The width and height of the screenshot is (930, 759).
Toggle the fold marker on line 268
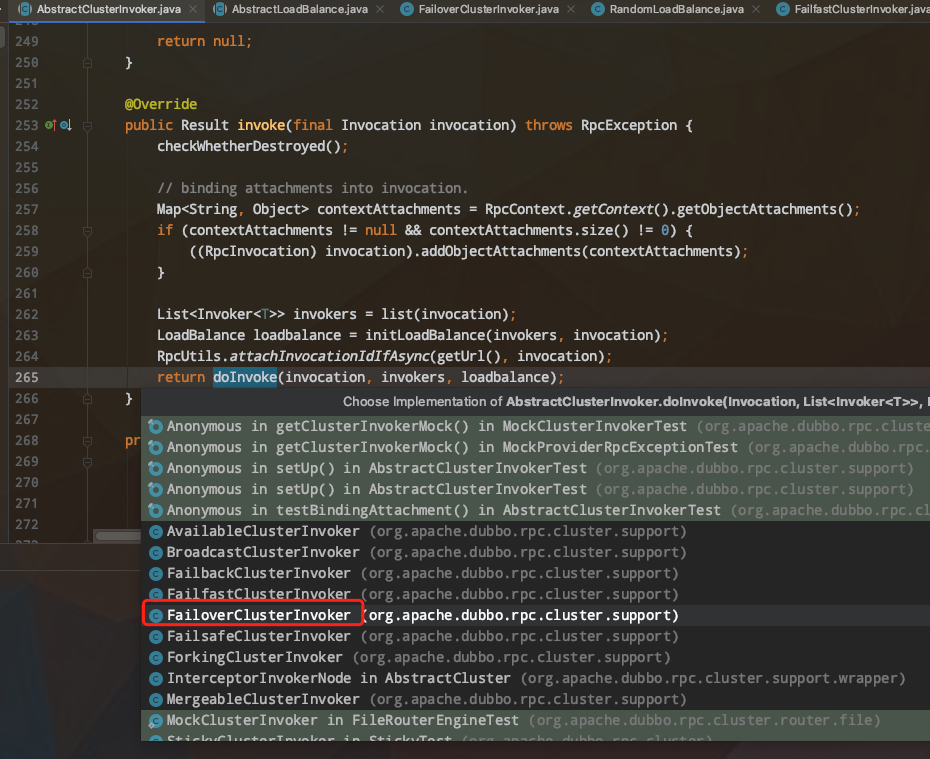tap(87, 441)
